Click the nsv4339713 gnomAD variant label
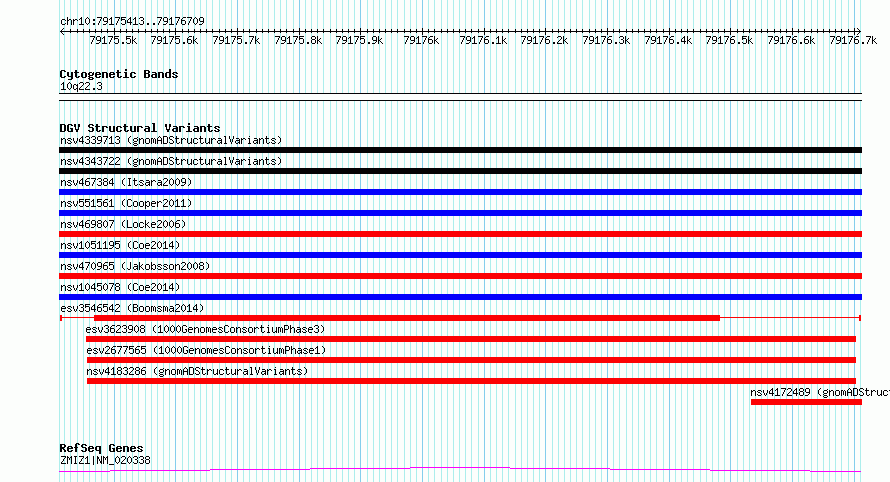This screenshot has height=482, width=890. click(x=171, y=140)
